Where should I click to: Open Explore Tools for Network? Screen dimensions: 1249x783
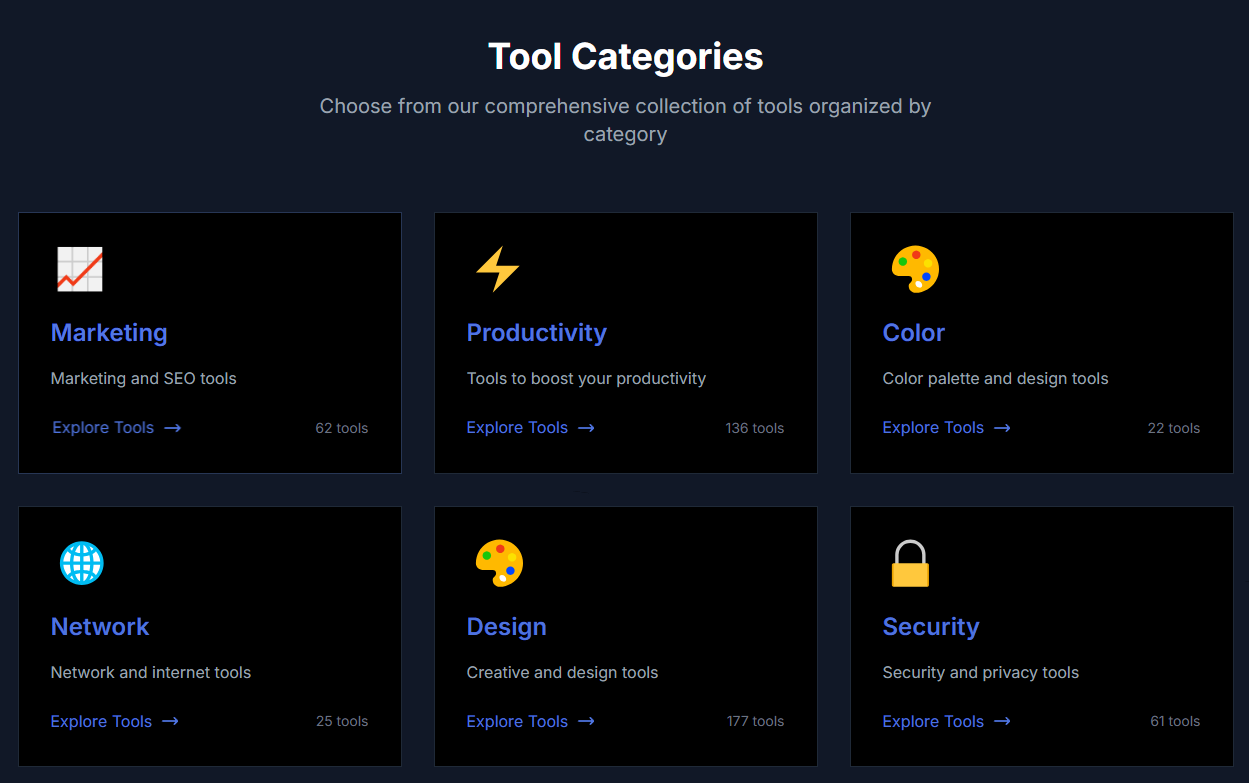(x=101, y=721)
